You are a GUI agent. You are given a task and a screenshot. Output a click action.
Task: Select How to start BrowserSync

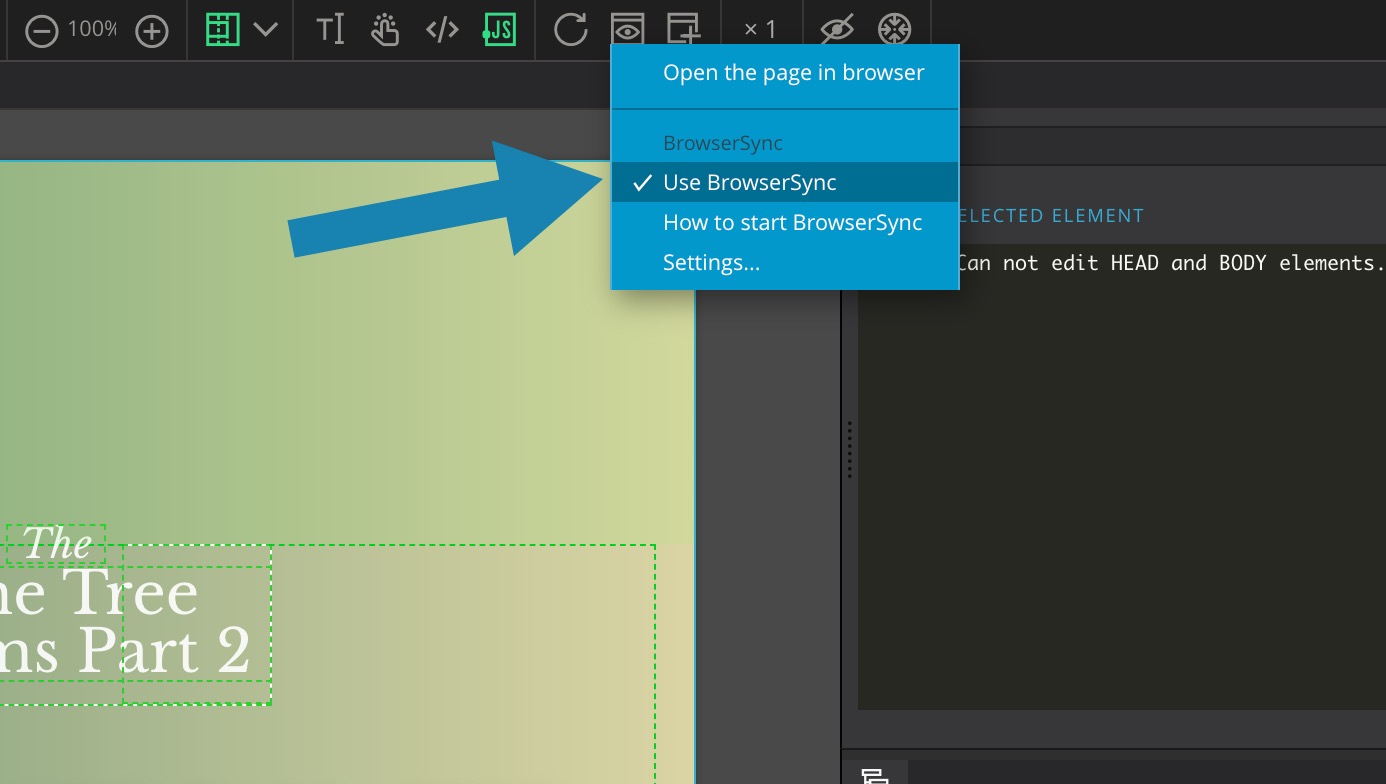click(785, 222)
